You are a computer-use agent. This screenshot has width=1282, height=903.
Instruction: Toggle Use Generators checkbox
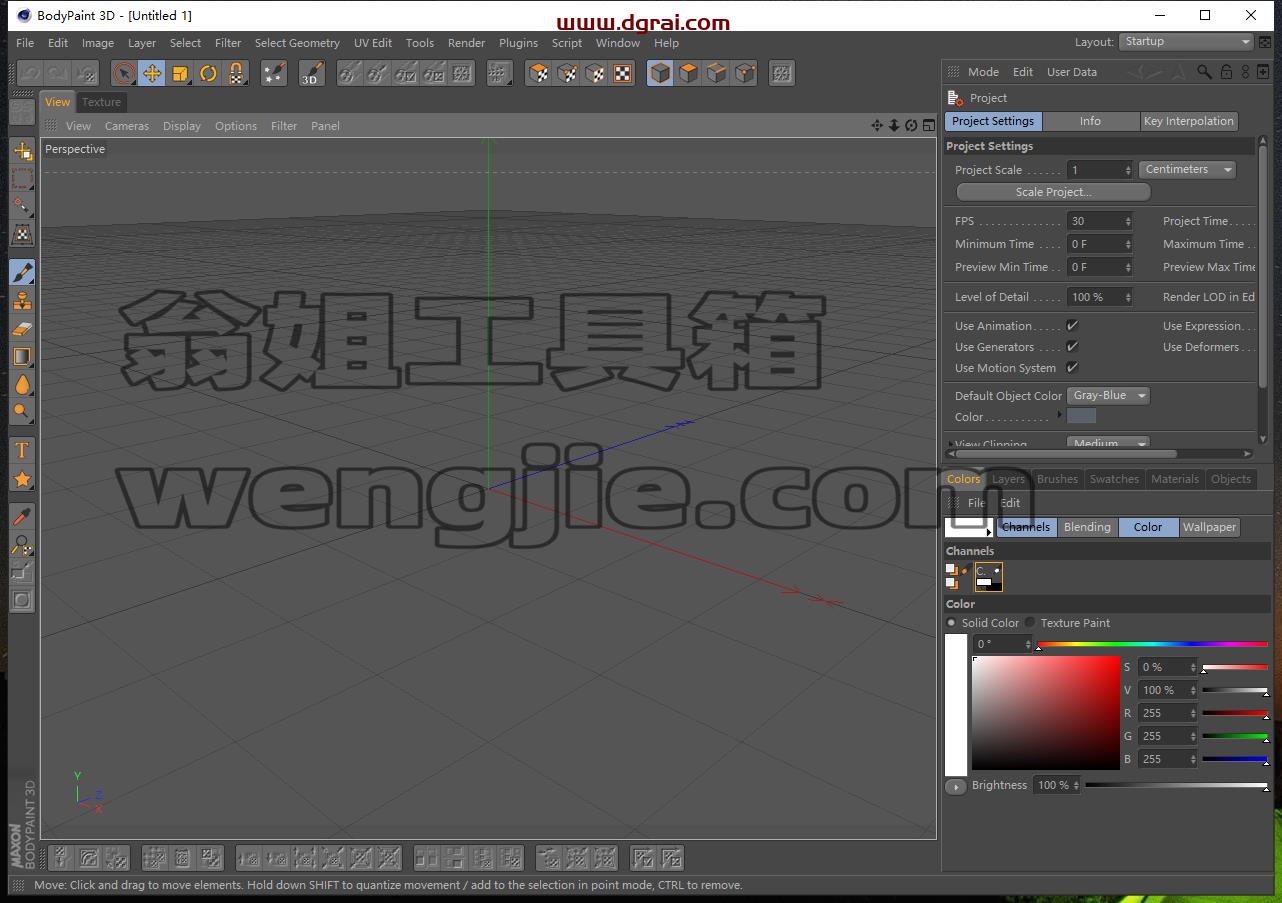click(1072, 346)
